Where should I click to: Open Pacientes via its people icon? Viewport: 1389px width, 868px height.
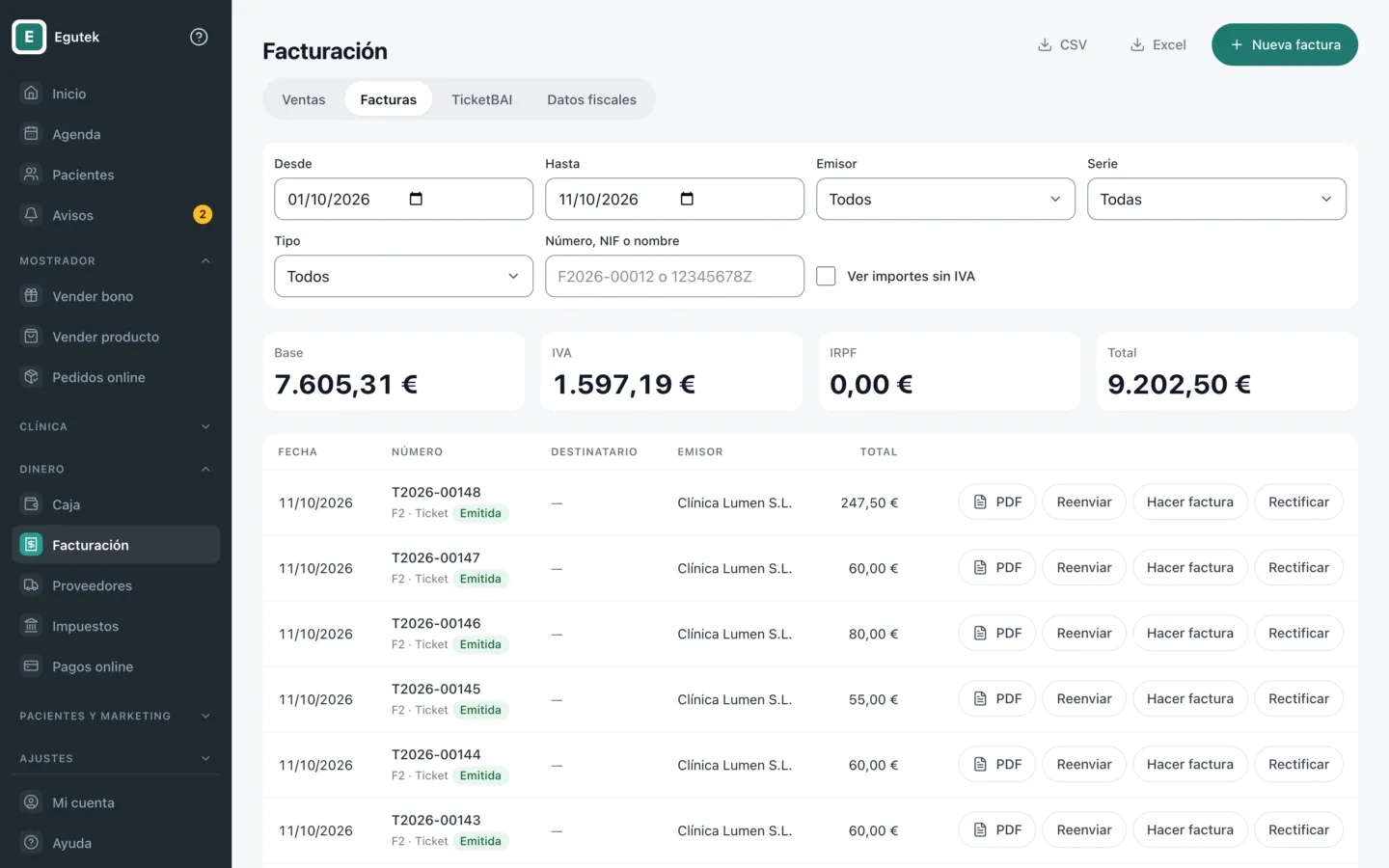[x=31, y=174]
